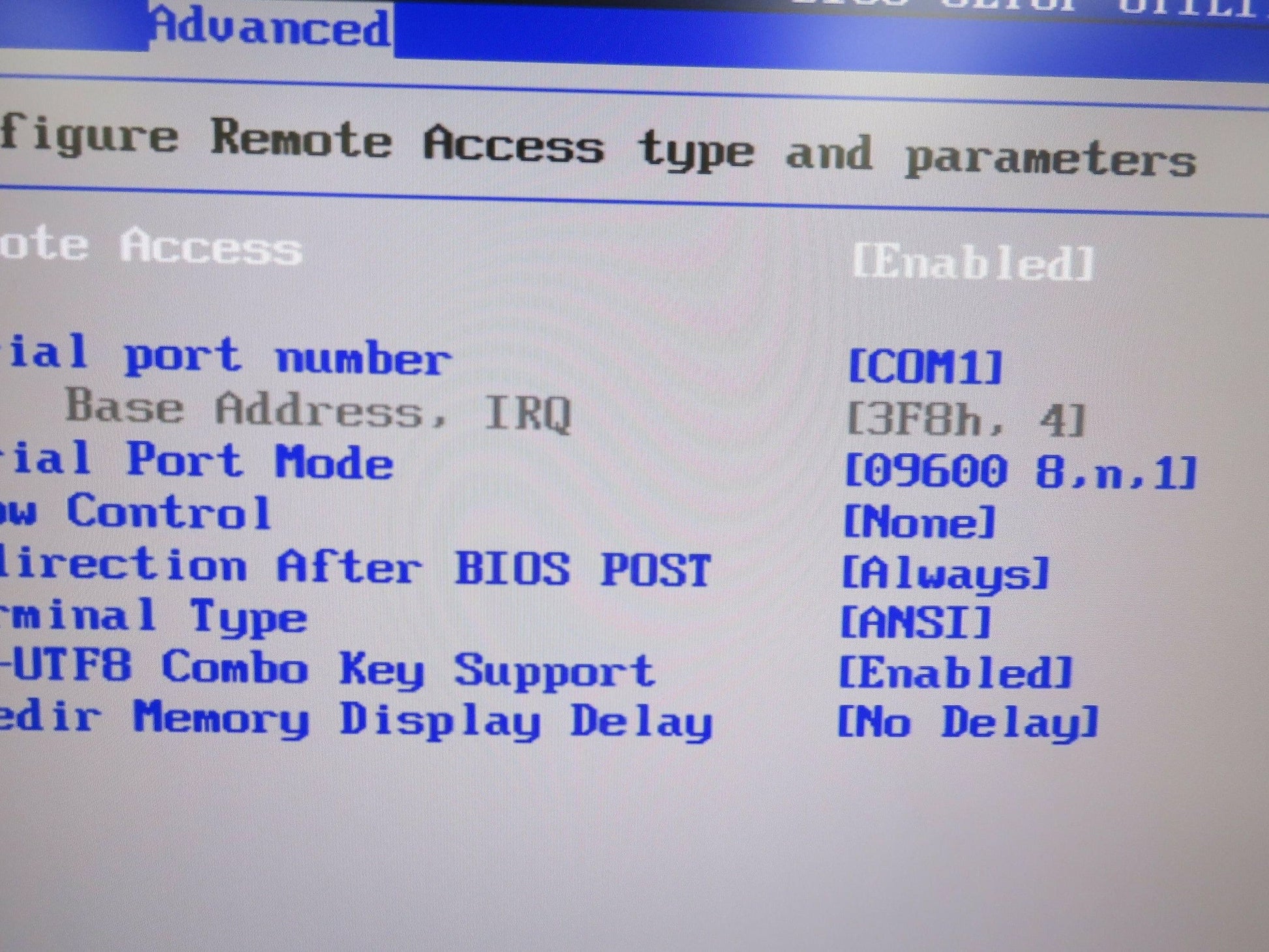Select the Remote Access setting label
The height and width of the screenshot is (952, 1269).
pos(151,246)
